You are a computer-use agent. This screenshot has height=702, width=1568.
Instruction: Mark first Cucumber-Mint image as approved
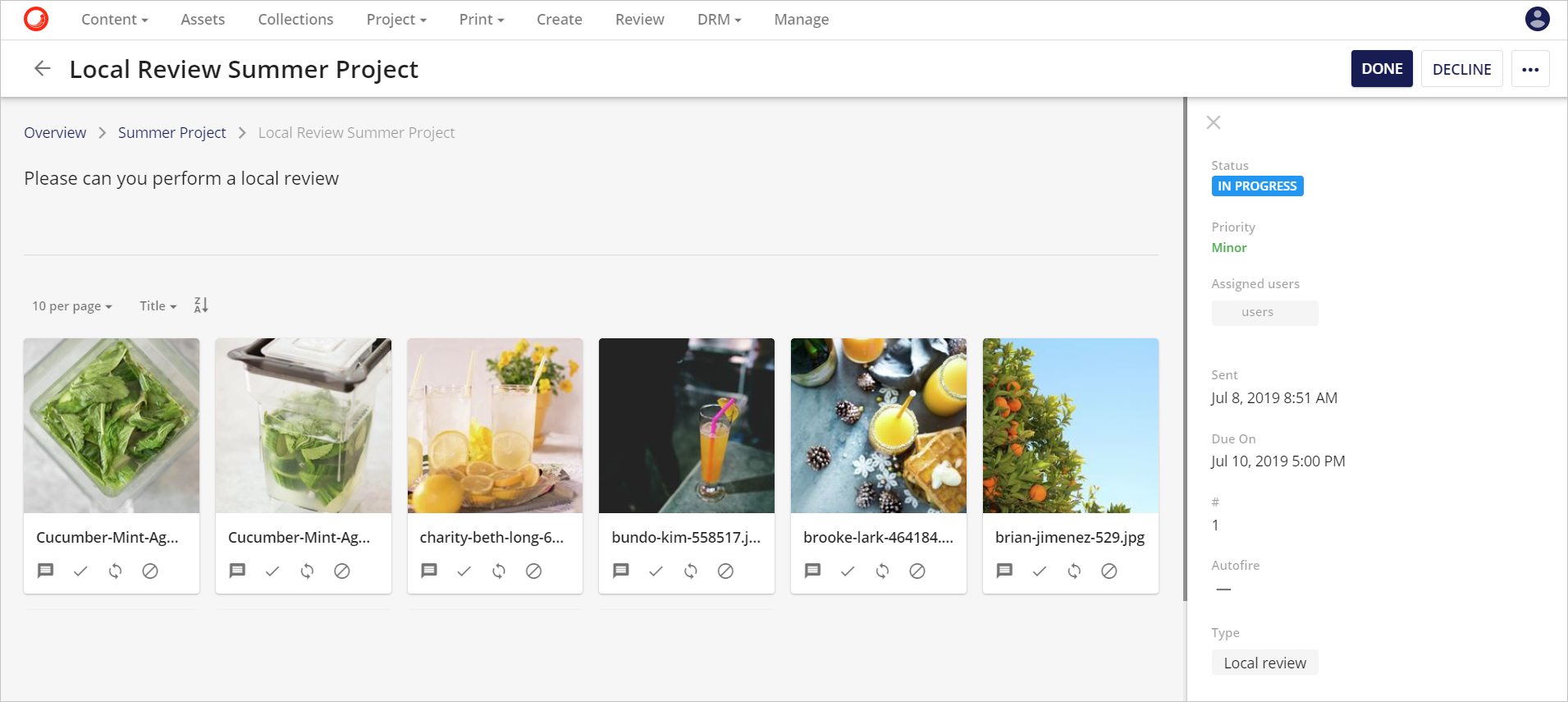pyautogui.click(x=80, y=571)
